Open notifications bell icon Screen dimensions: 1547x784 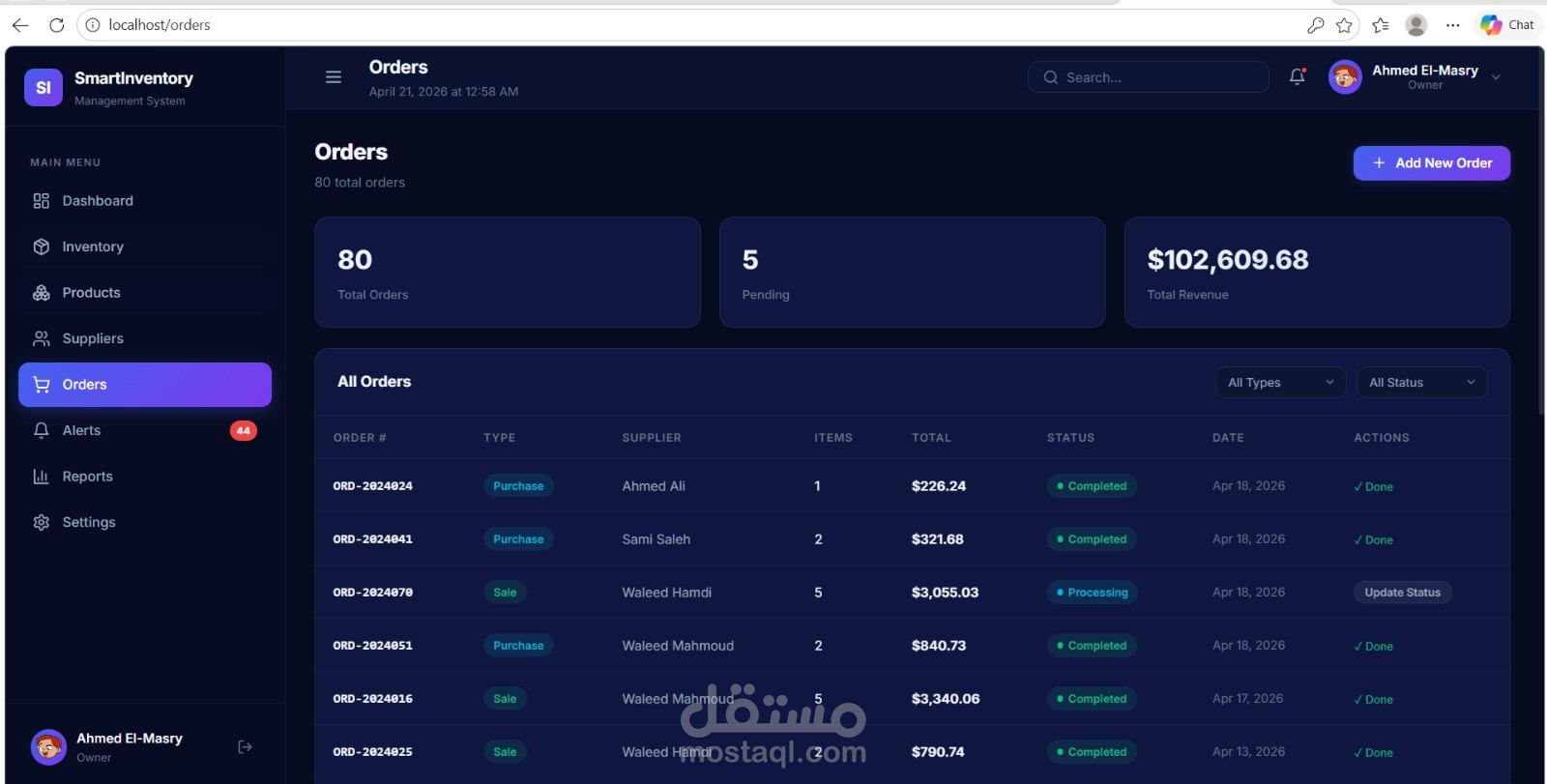(1298, 76)
